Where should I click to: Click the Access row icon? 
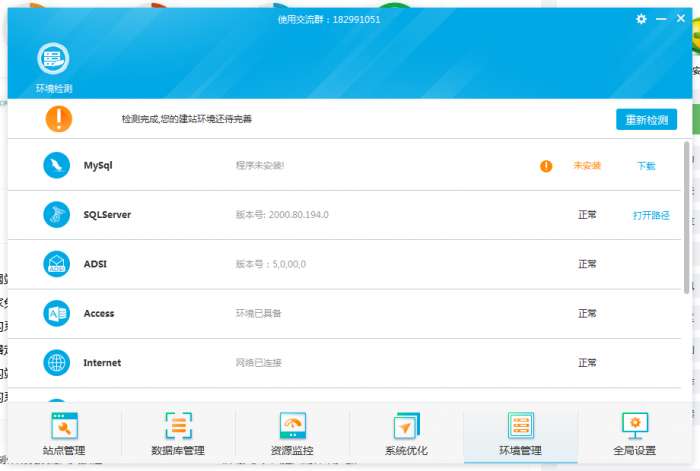[x=57, y=313]
